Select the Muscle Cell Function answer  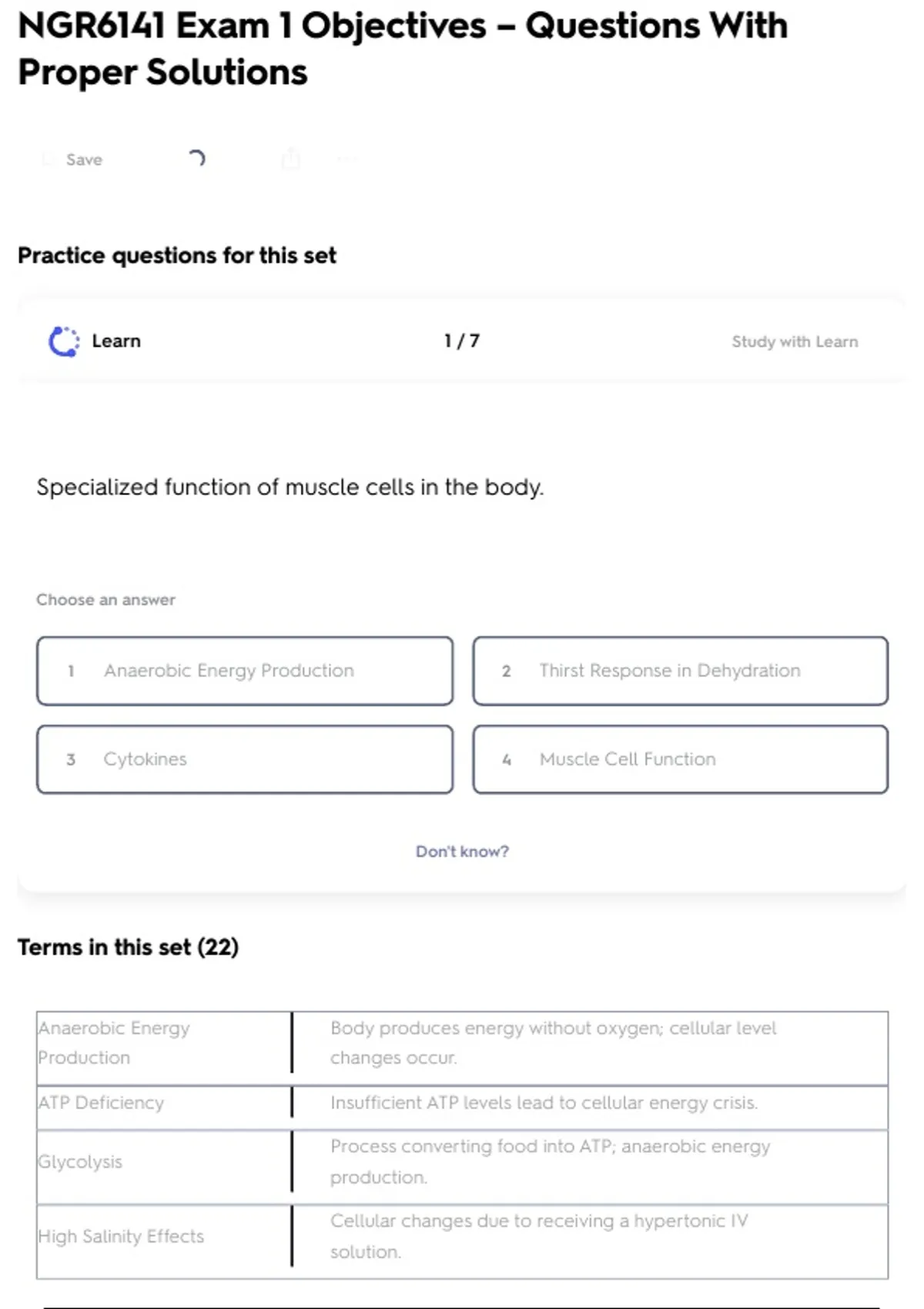click(x=680, y=759)
